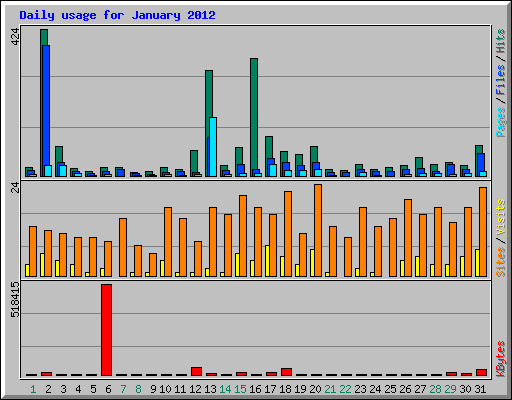Select the tallest orange bar, day 20
Viewport: 512px width, 400px height.
point(318,230)
